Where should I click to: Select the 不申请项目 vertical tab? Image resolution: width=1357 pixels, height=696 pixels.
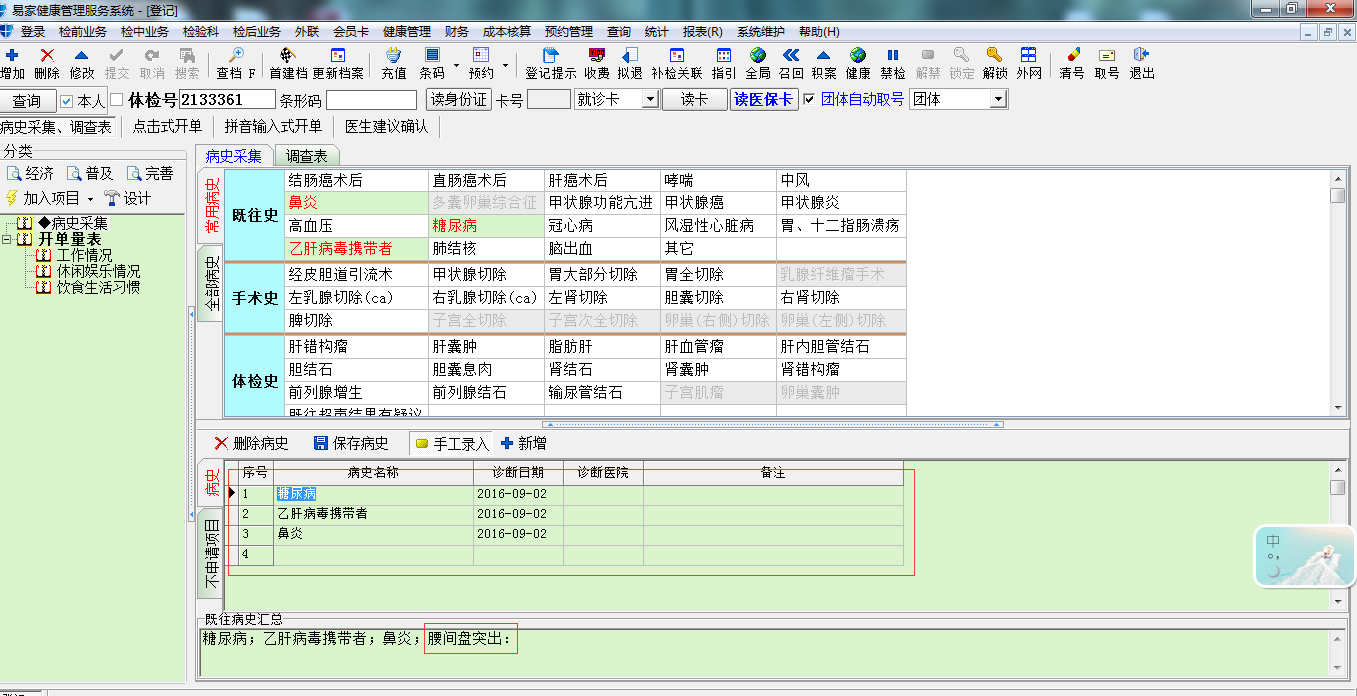(211, 554)
